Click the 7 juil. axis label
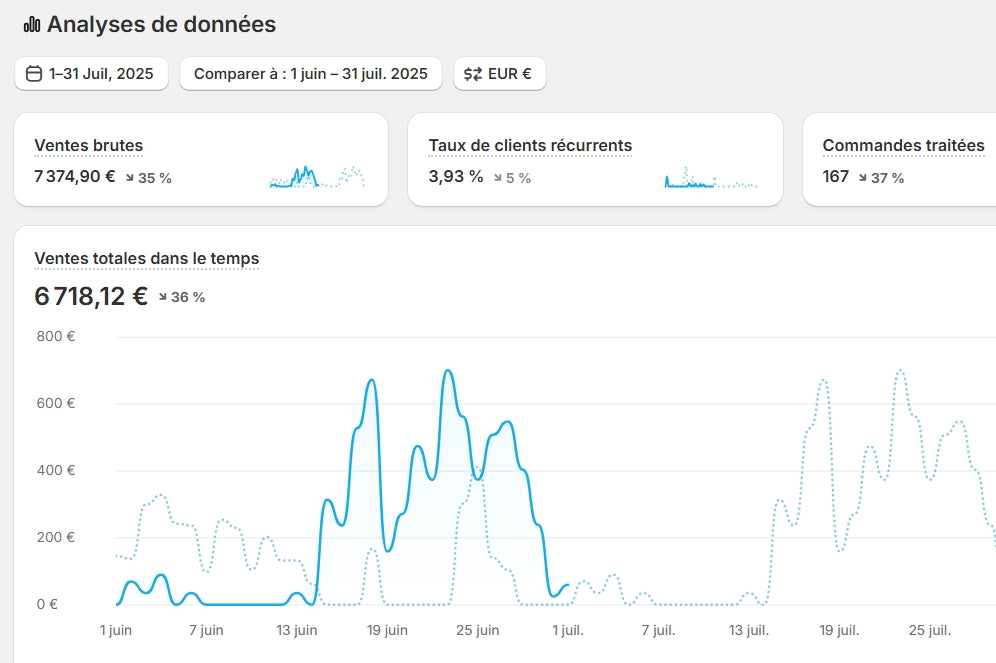The width and height of the screenshot is (996, 663). [658, 631]
